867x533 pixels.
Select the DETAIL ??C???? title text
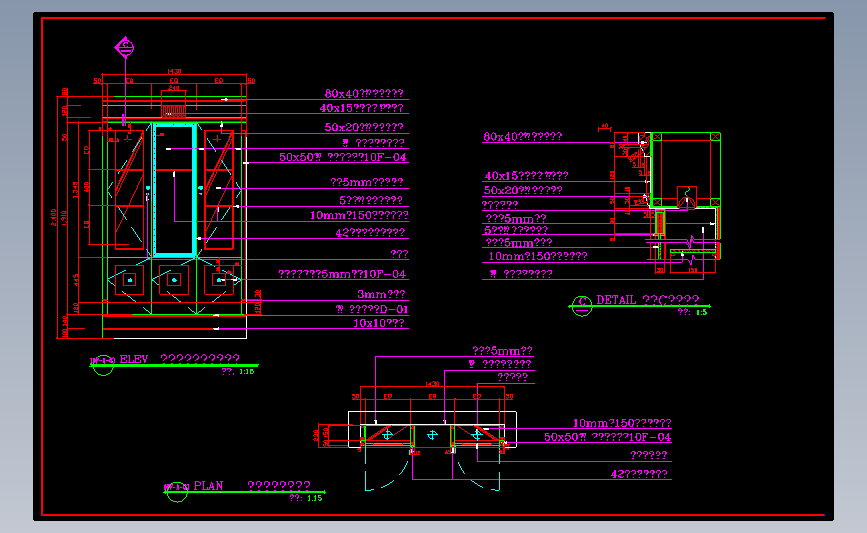[x=647, y=300]
